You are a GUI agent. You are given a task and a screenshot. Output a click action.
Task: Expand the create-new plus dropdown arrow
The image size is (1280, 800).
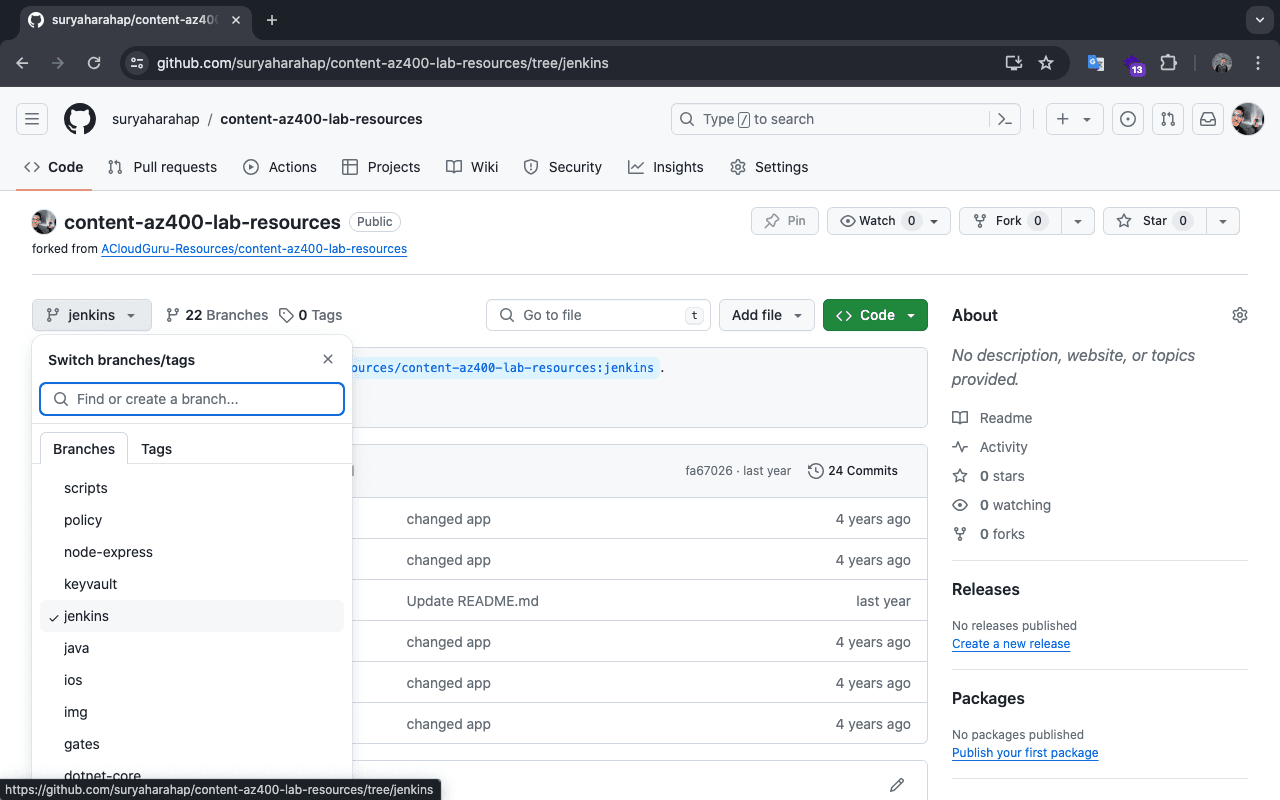tap(1087, 120)
